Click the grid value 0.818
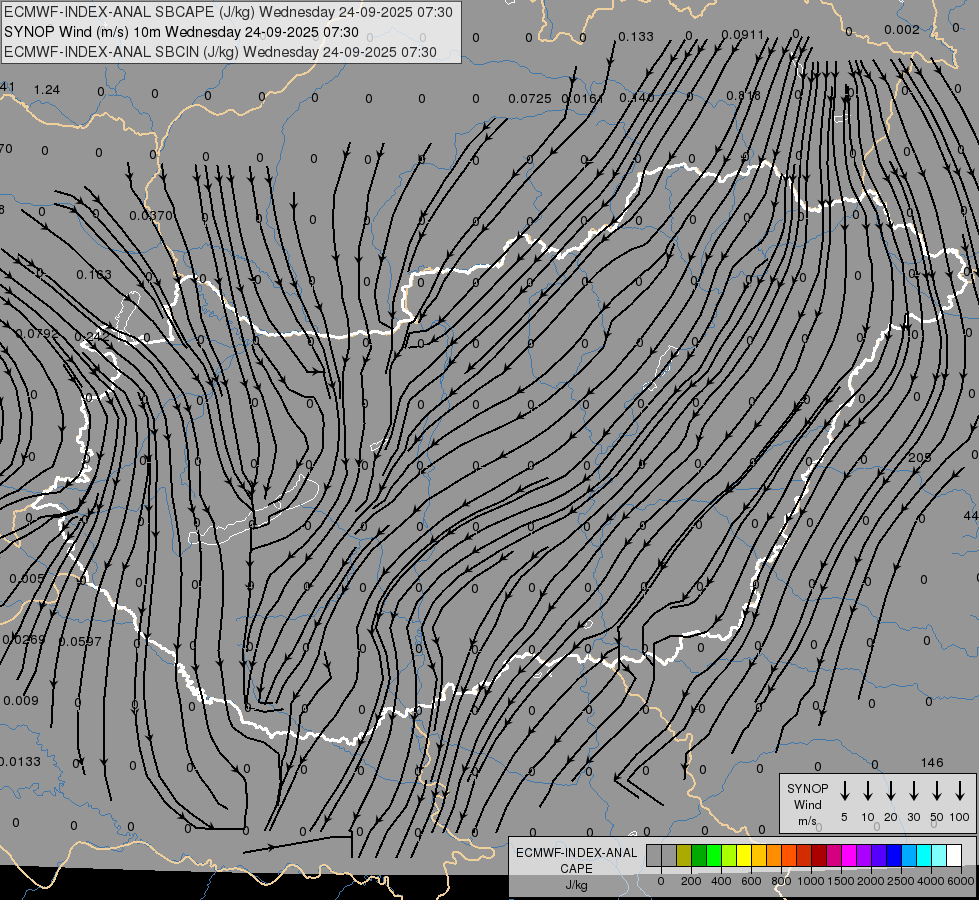979x900 pixels. 744,96
